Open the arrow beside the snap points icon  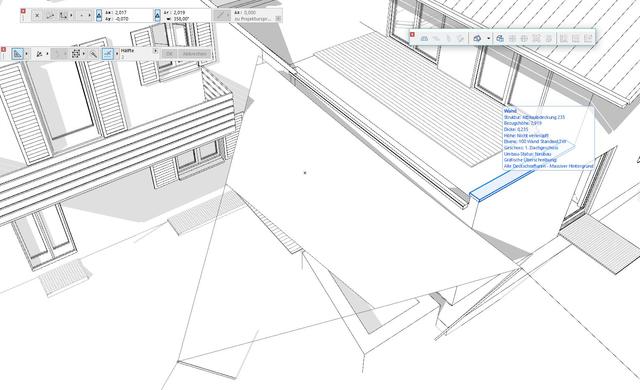(117, 53)
